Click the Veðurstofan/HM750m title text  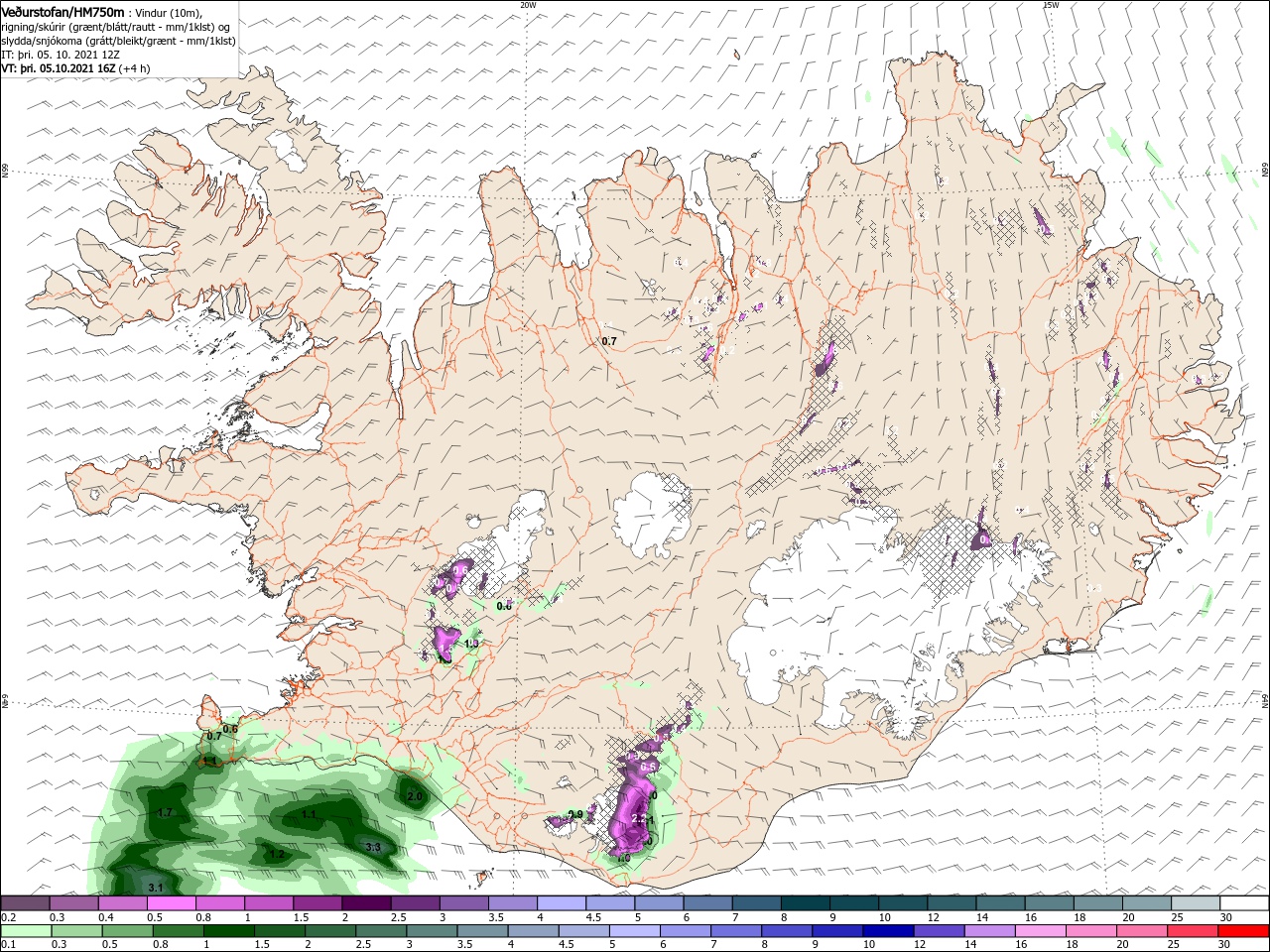pyautogui.click(x=63, y=11)
